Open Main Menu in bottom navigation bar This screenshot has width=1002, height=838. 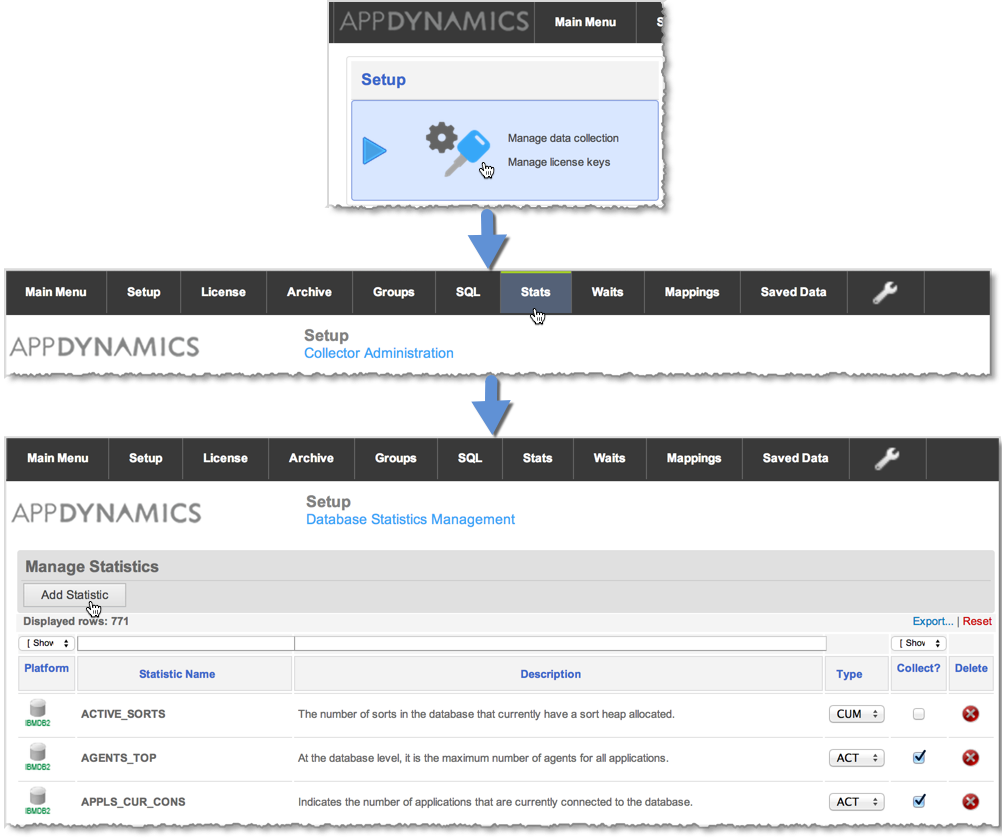click(x=58, y=458)
